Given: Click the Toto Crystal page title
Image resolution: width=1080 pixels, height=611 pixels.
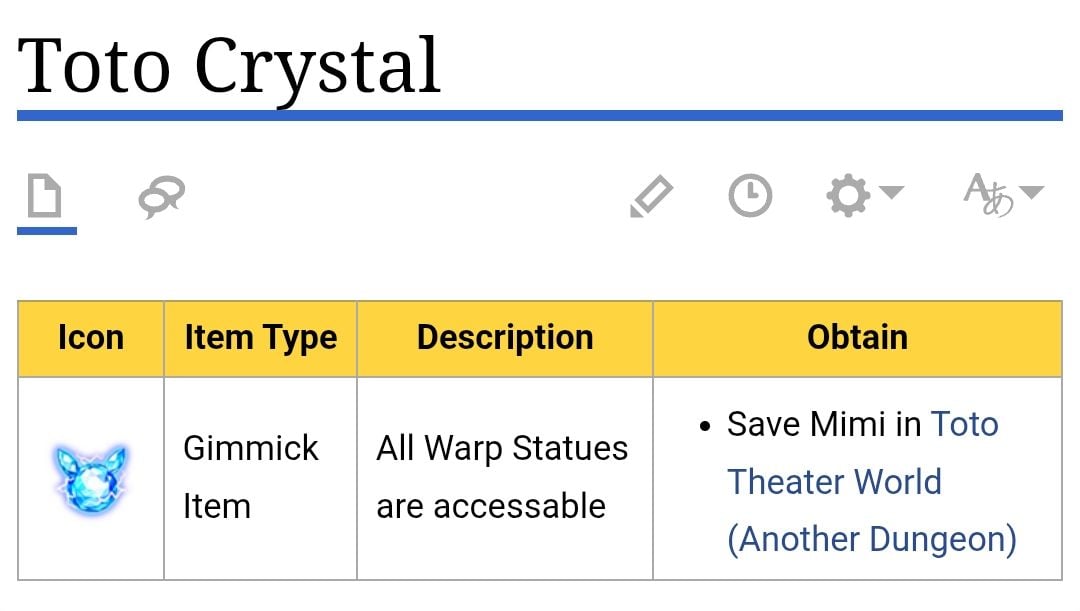Looking at the screenshot, I should (229, 68).
